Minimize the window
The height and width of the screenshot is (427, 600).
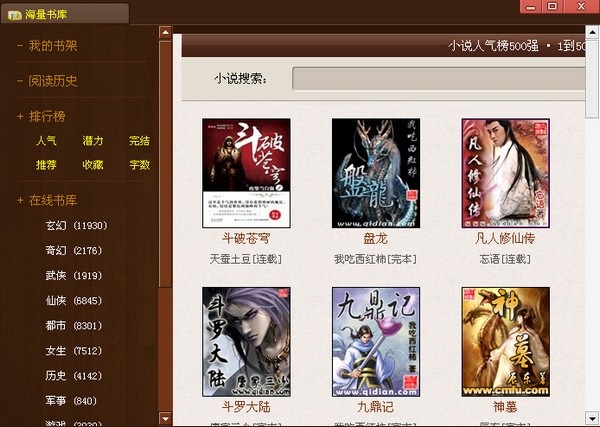point(530,6)
